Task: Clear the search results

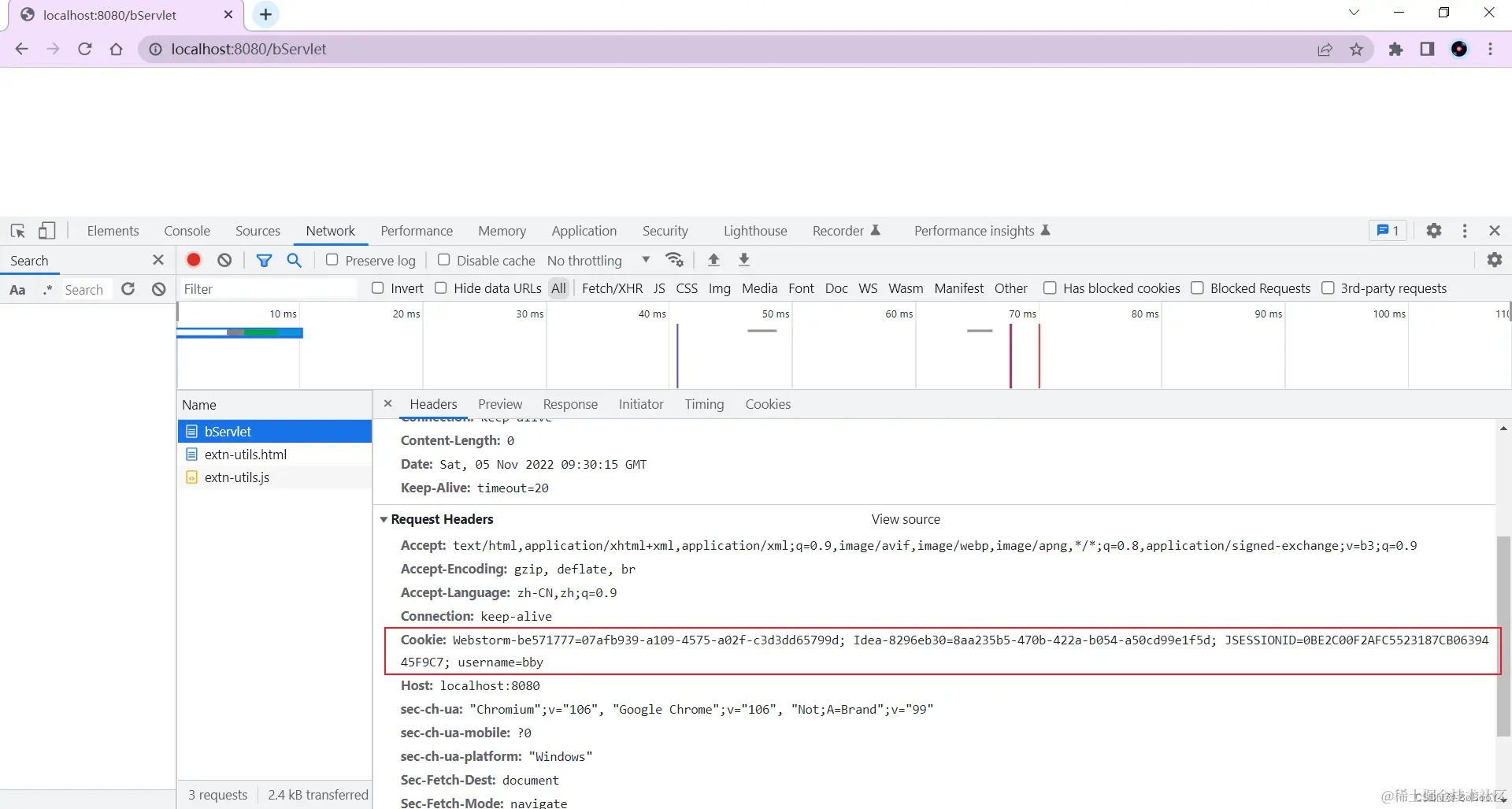Action: [x=159, y=289]
